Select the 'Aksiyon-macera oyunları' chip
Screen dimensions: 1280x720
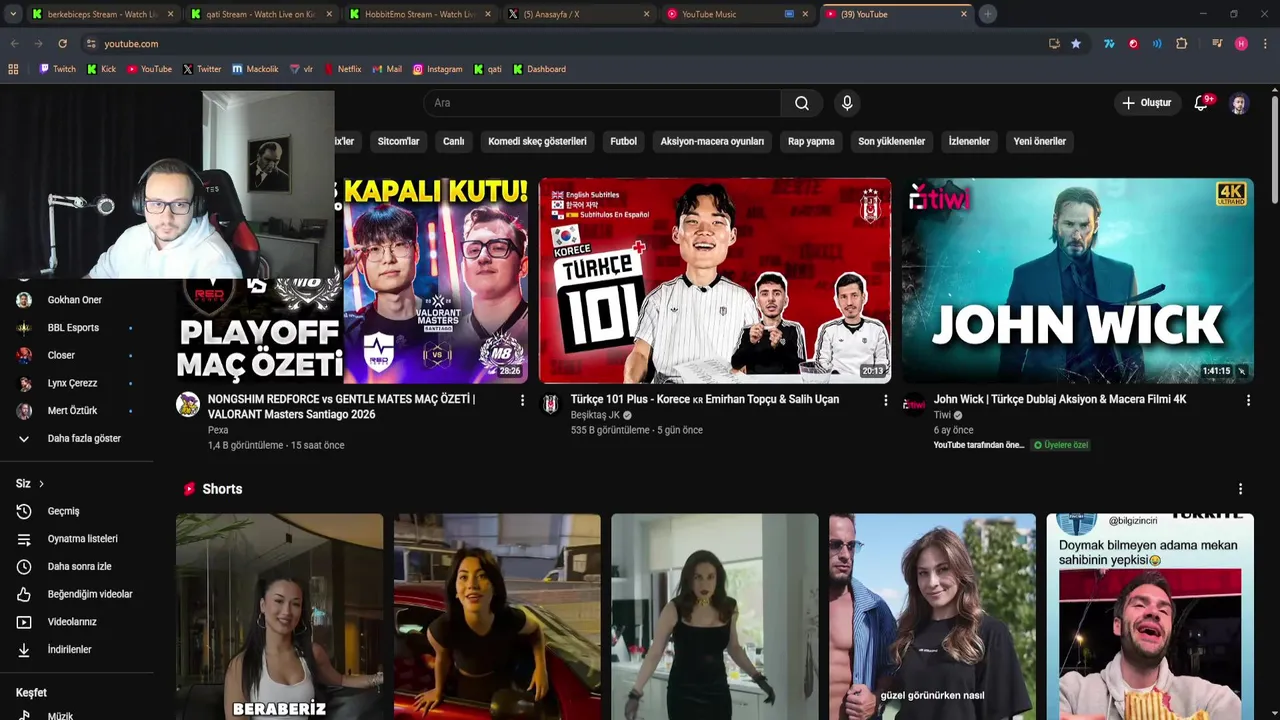pos(712,141)
